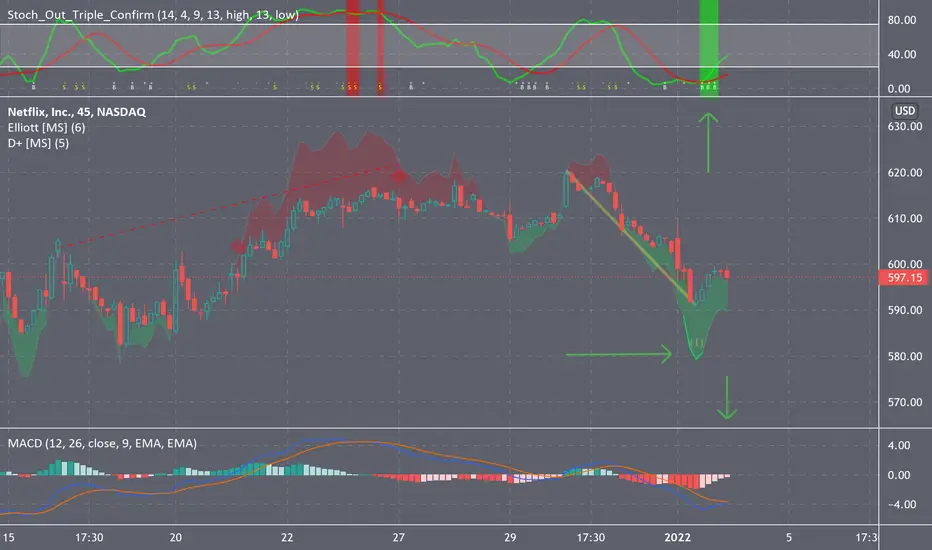The image size is (932, 550).
Task: Select the Stoch_Out_Triple_Confirm indicator title
Action: 153,15
